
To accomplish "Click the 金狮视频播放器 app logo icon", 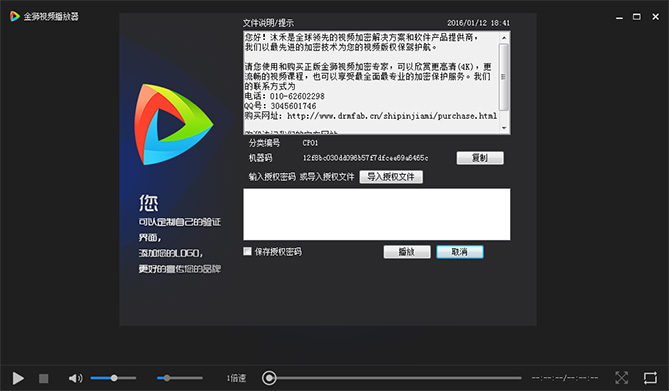I will pos(15,16).
